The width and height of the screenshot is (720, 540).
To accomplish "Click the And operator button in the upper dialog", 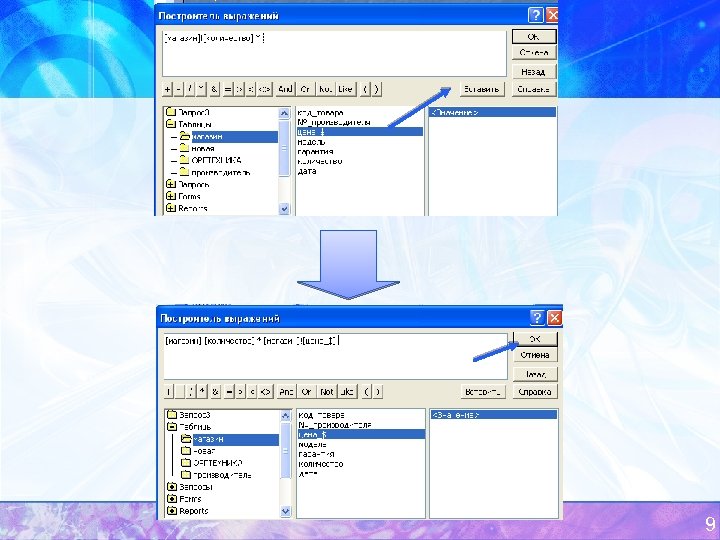I will point(285,89).
